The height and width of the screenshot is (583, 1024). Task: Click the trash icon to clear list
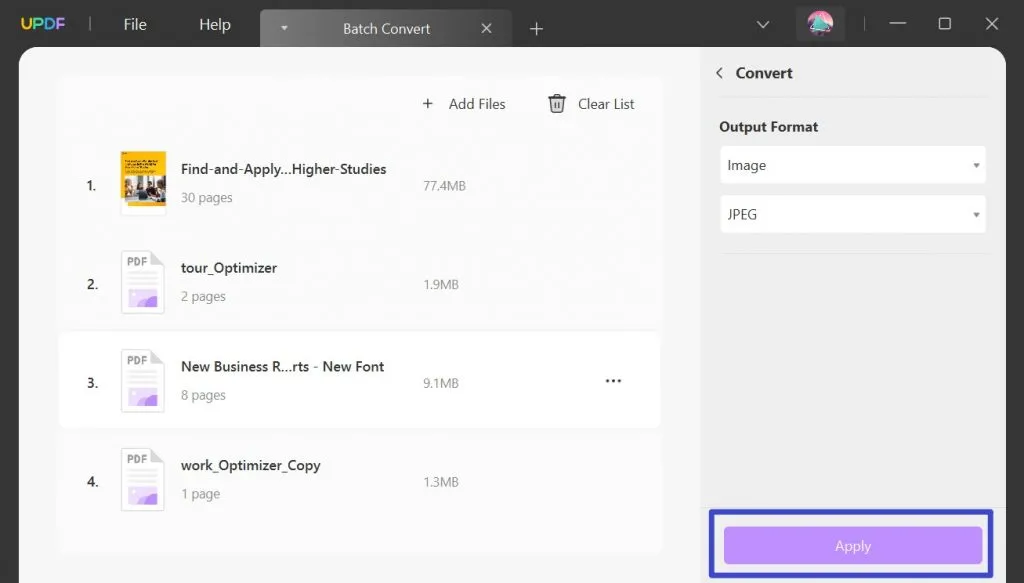pyautogui.click(x=557, y=104)
